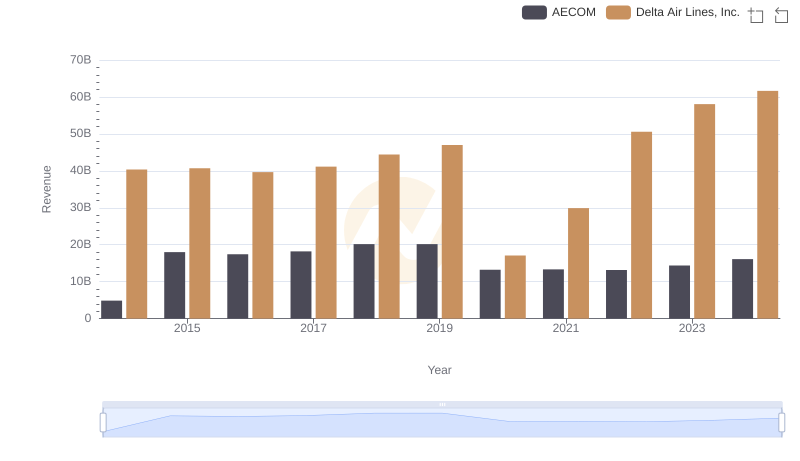Image resolution: width=800 pixels, height=461 pixels.
Task: Click the Year axis title
Action: tap(439, 370)
